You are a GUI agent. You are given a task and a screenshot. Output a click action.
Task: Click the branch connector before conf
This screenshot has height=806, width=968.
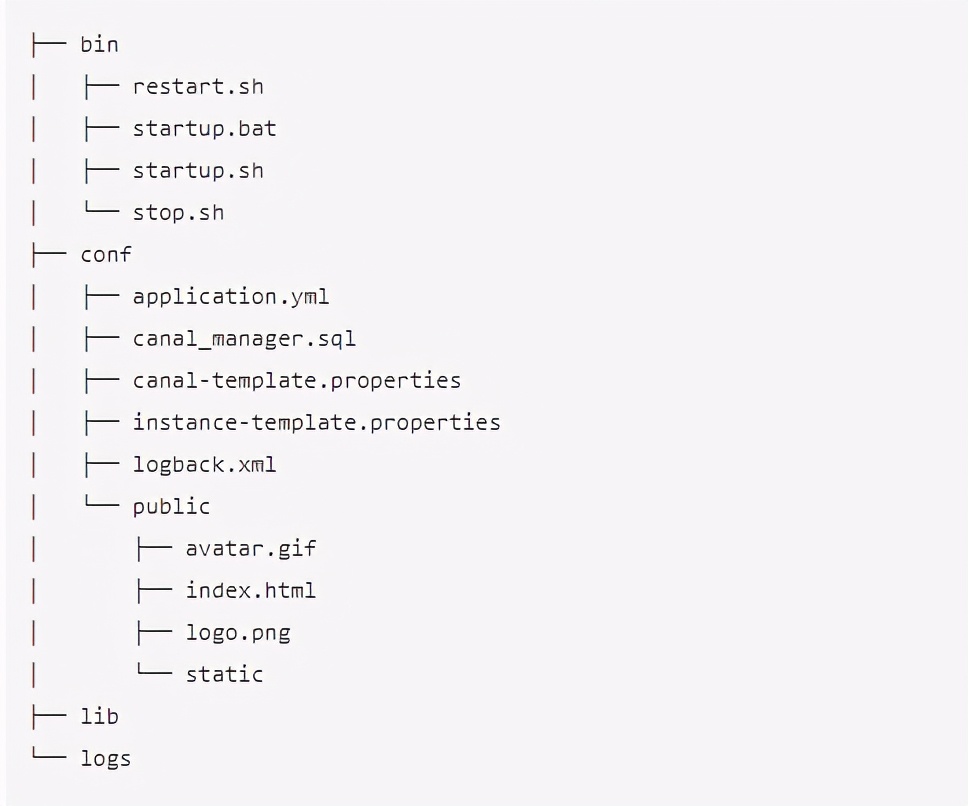pyautogui.click(x=49, y=254)
